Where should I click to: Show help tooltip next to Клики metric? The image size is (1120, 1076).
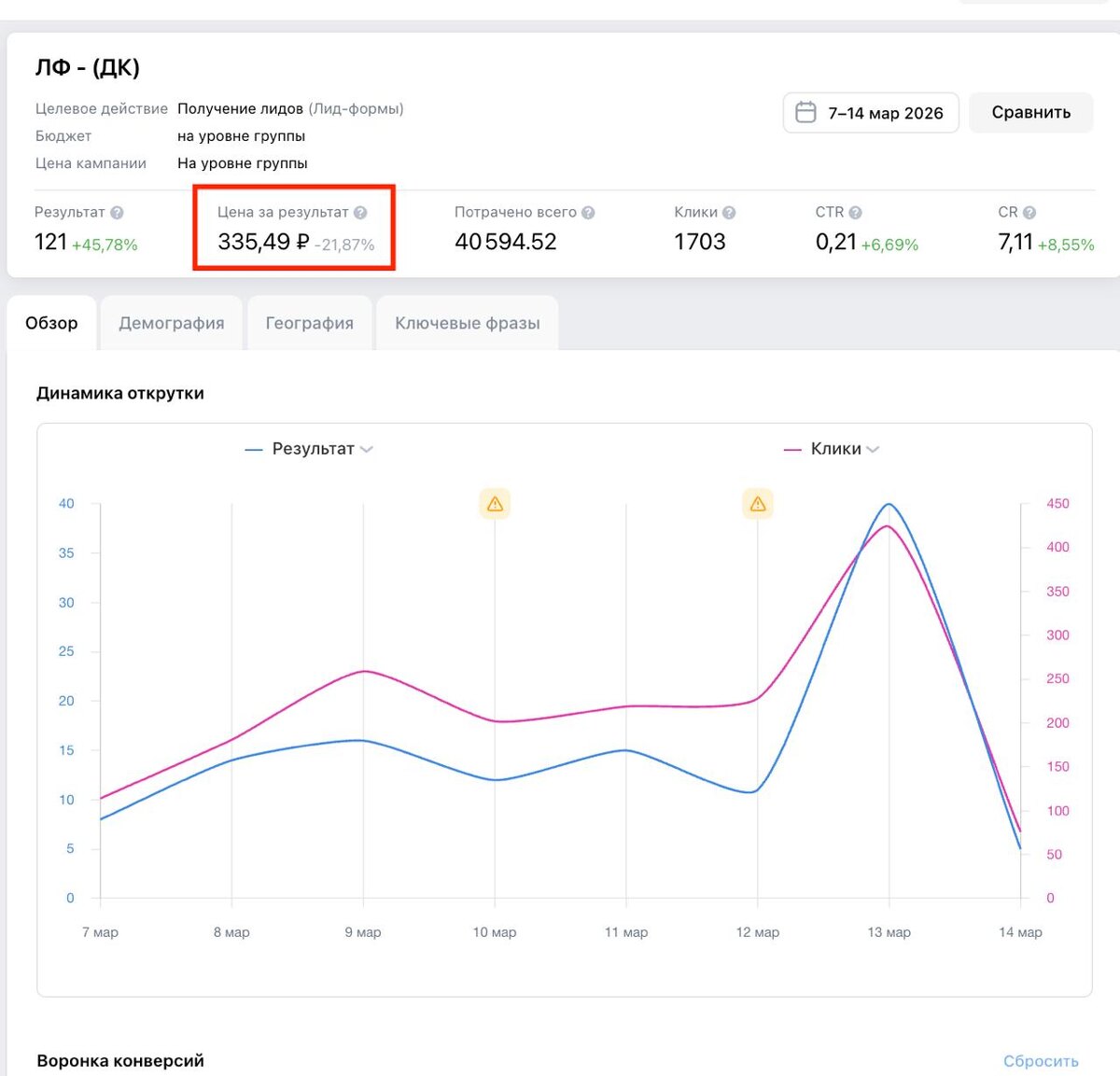pyautogui.click(x=729, y=213)
